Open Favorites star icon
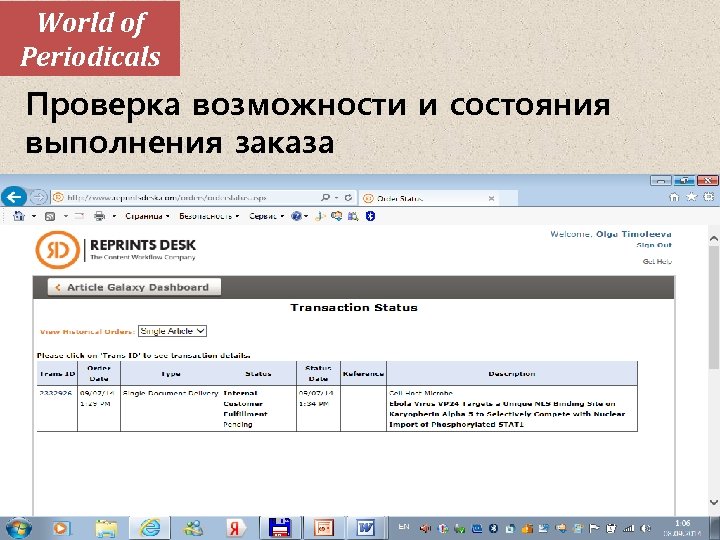The height and width of the screenshot is (540, 720). pos(691,197)
